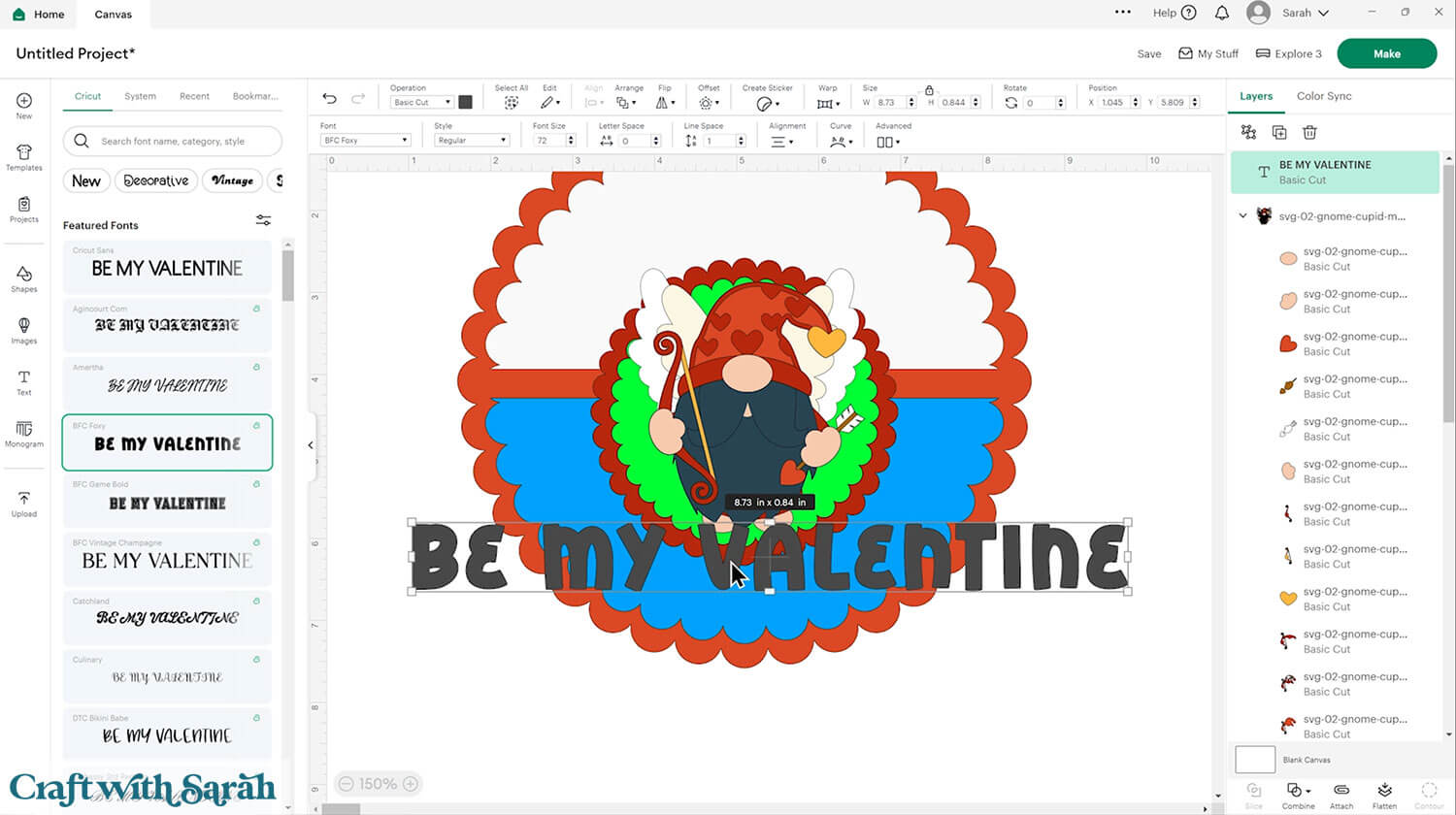
Task: Open the font filter settings icon
Action: coord(263,220)
